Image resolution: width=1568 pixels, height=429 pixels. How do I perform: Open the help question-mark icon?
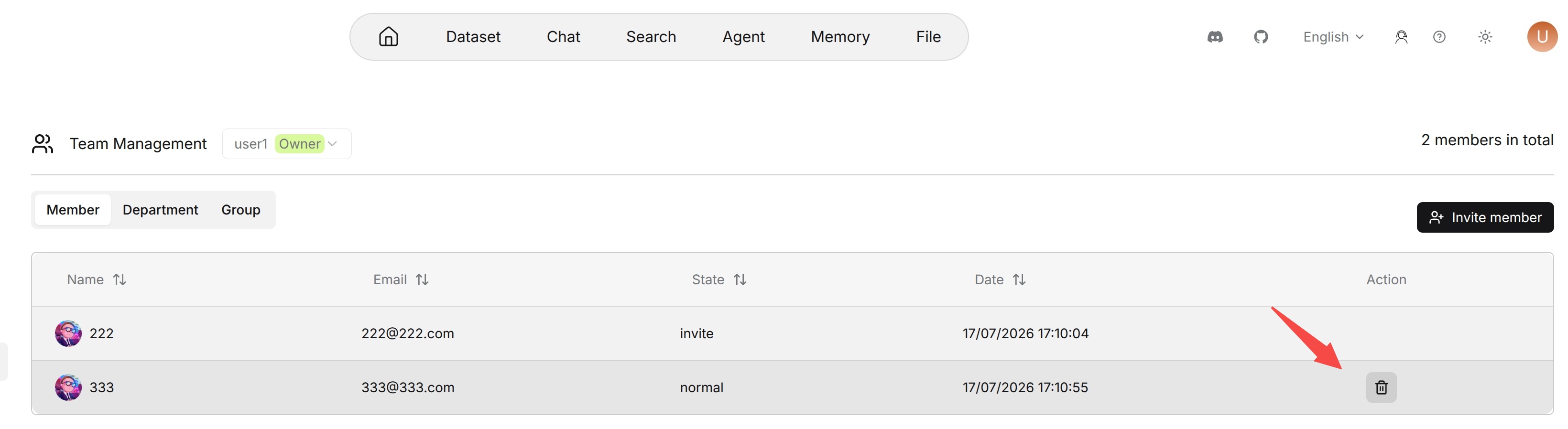[1439, 37]
